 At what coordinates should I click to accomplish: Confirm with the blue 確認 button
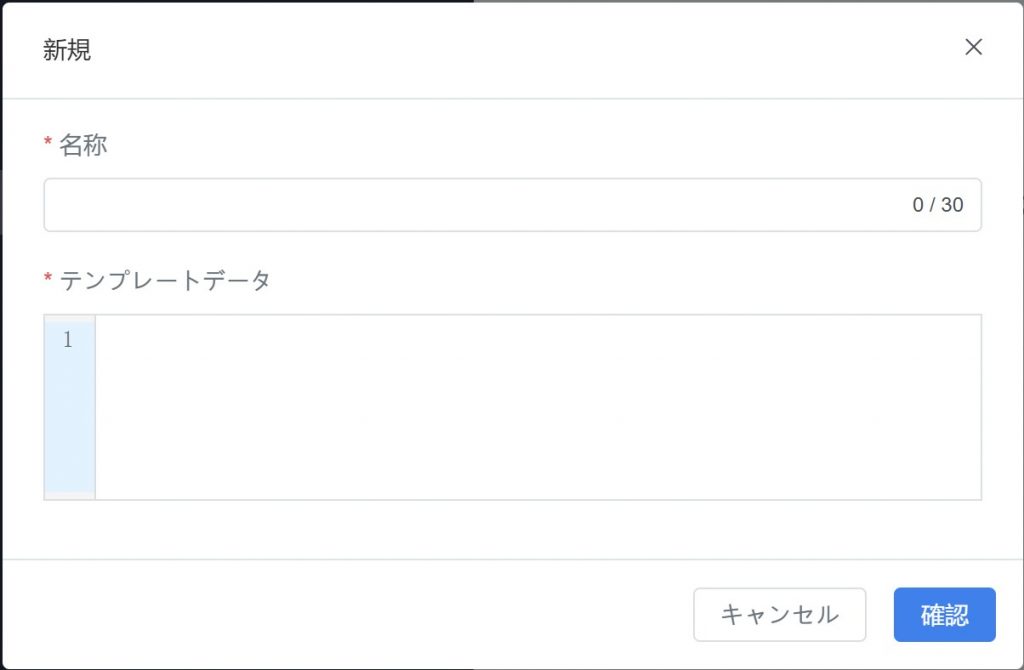(944, 614)
